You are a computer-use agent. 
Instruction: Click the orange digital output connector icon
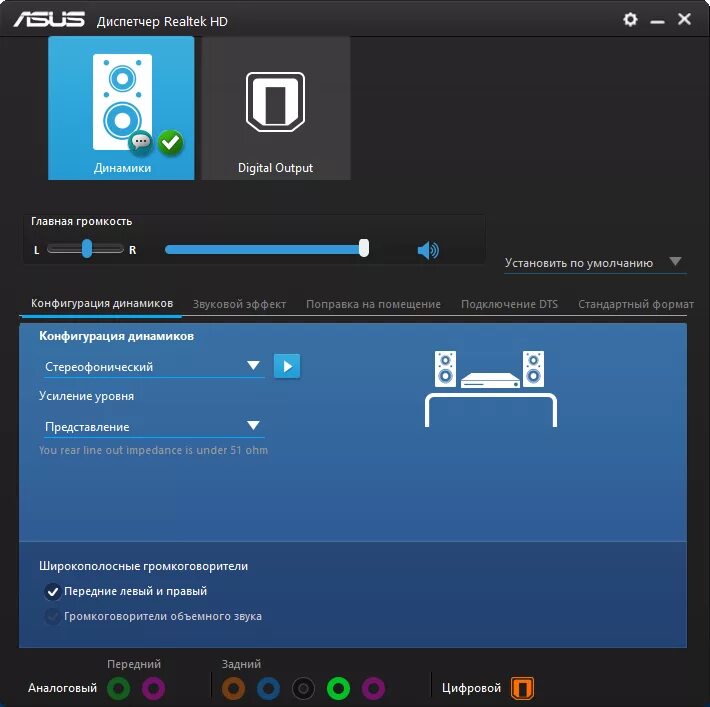522,688
